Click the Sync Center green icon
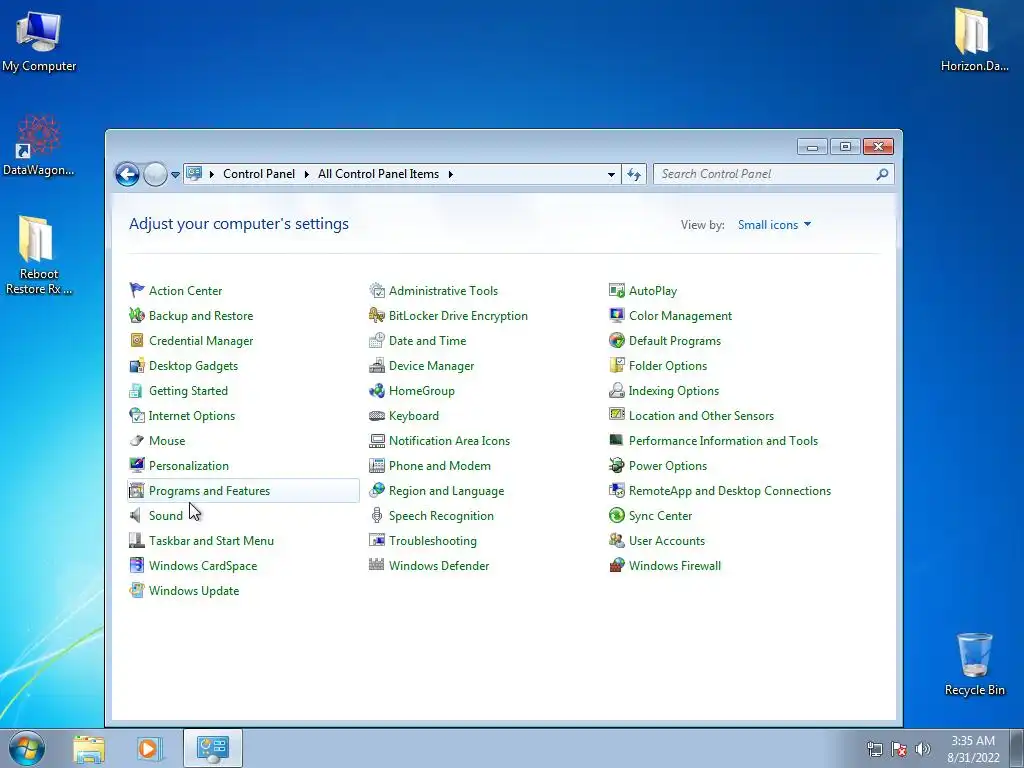The width and height of the screenshot is (1024, 768). click(616, 516)
